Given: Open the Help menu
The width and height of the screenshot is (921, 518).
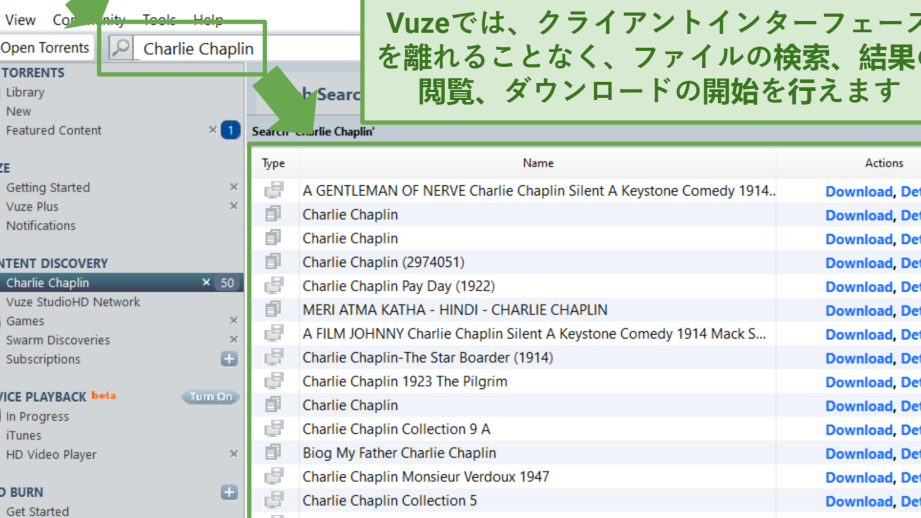Looking at the screenshot, I should (208, 20).
